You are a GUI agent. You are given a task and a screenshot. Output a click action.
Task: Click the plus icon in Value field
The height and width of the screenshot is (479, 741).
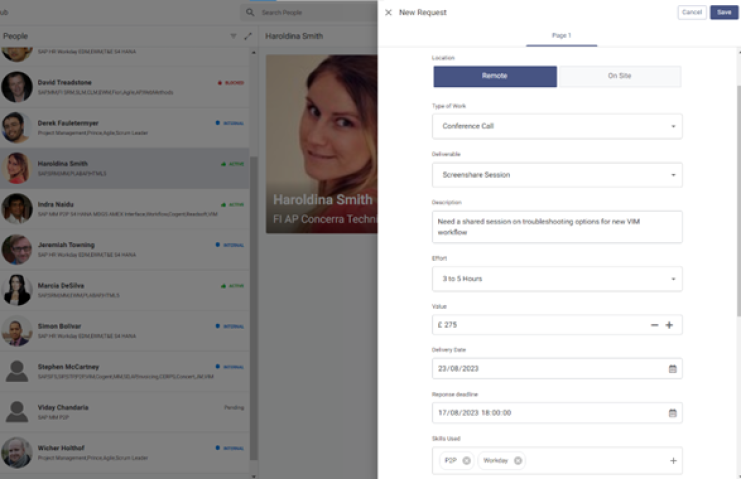[669, 325]
